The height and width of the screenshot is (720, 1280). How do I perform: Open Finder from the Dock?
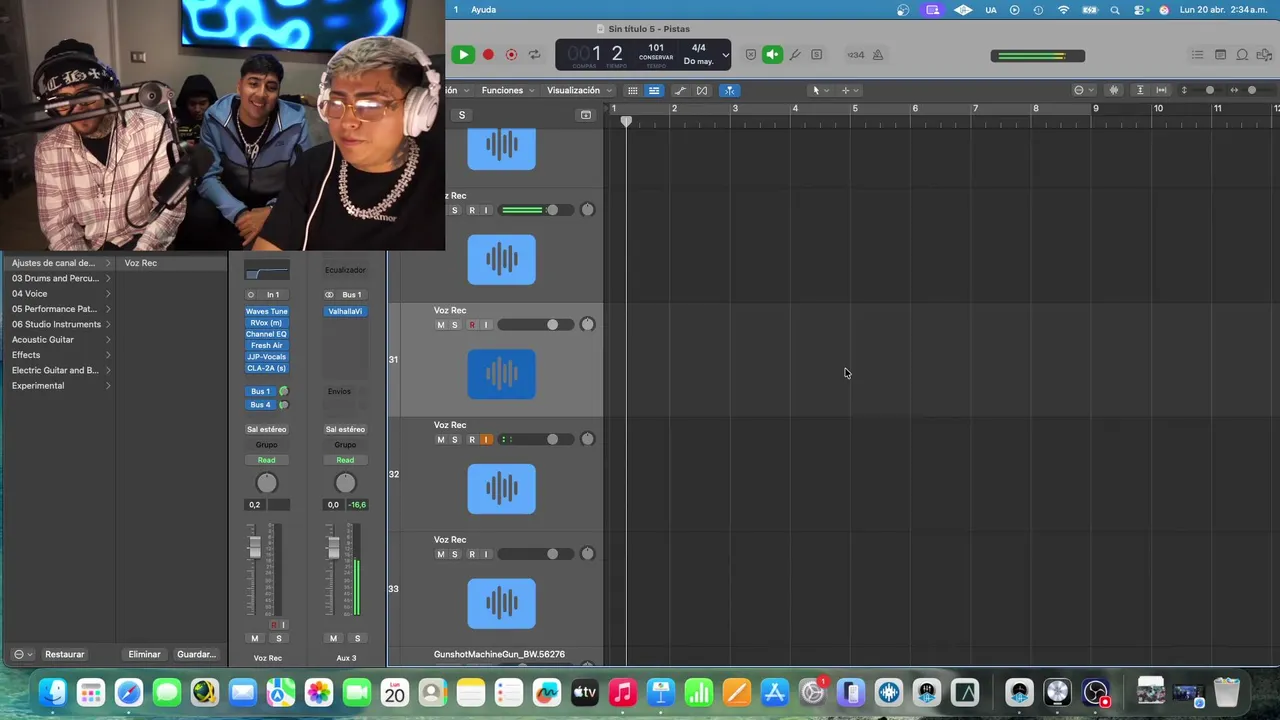53,692
